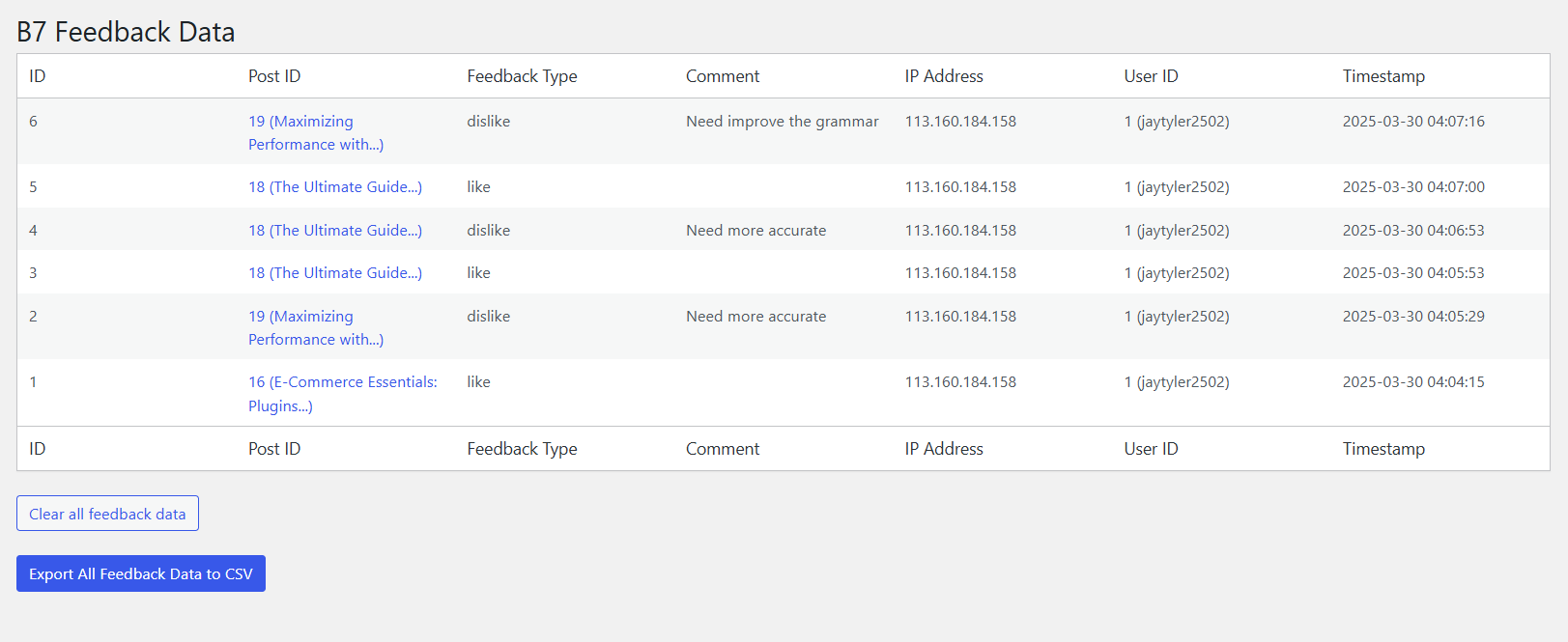Click the footer 'ID' column label

point(38,449)
